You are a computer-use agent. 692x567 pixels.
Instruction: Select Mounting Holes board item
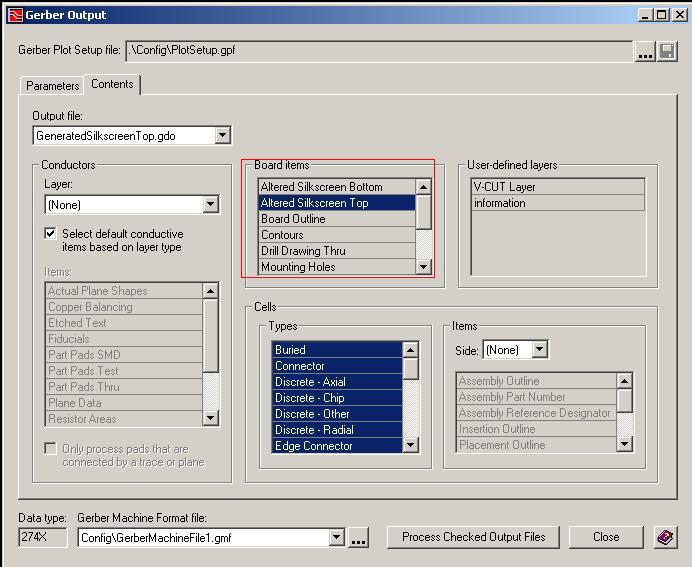[x=337, y=267]
